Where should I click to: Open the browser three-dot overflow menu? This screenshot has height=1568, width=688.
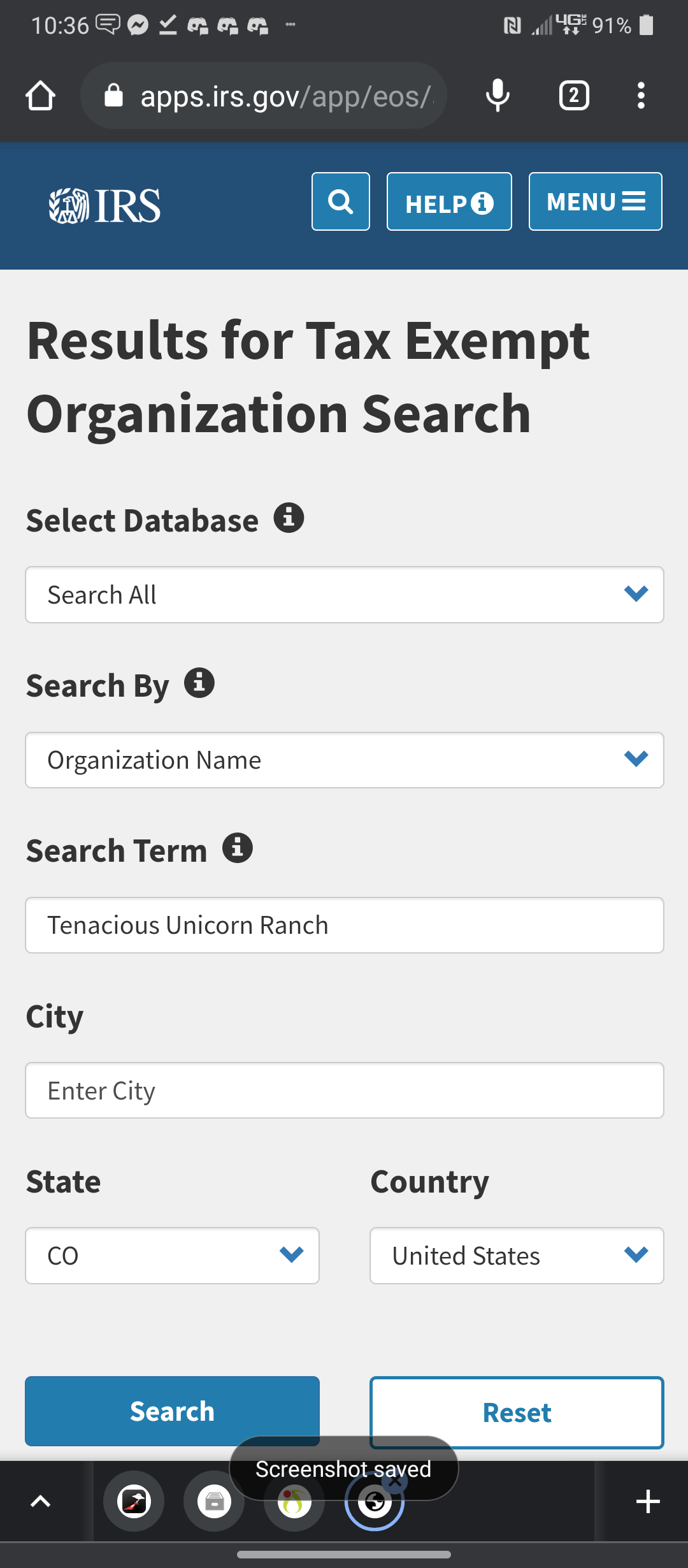coord(641,96)
